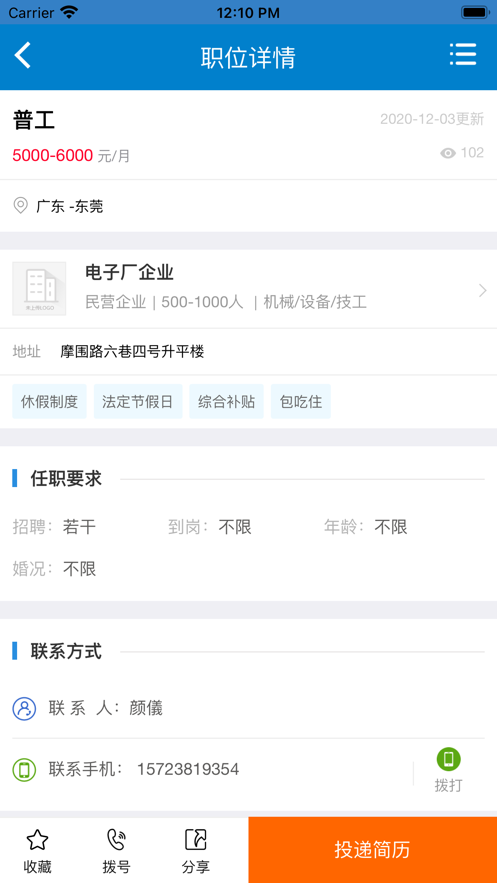Go back using the top-left arrow

(x=23, y=56)
